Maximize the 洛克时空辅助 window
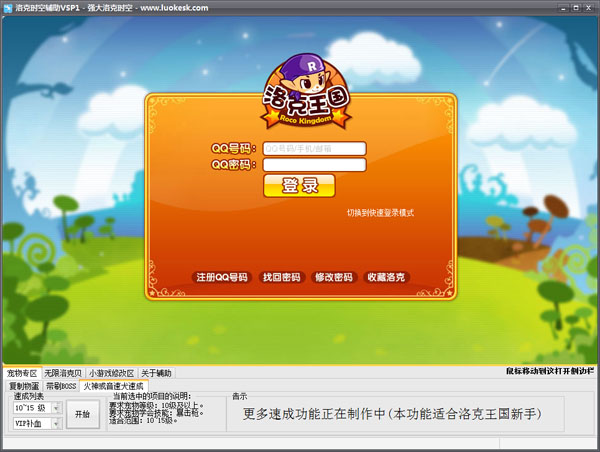Image resolution: width=600 pixels, height=452 pixels. 576,7
